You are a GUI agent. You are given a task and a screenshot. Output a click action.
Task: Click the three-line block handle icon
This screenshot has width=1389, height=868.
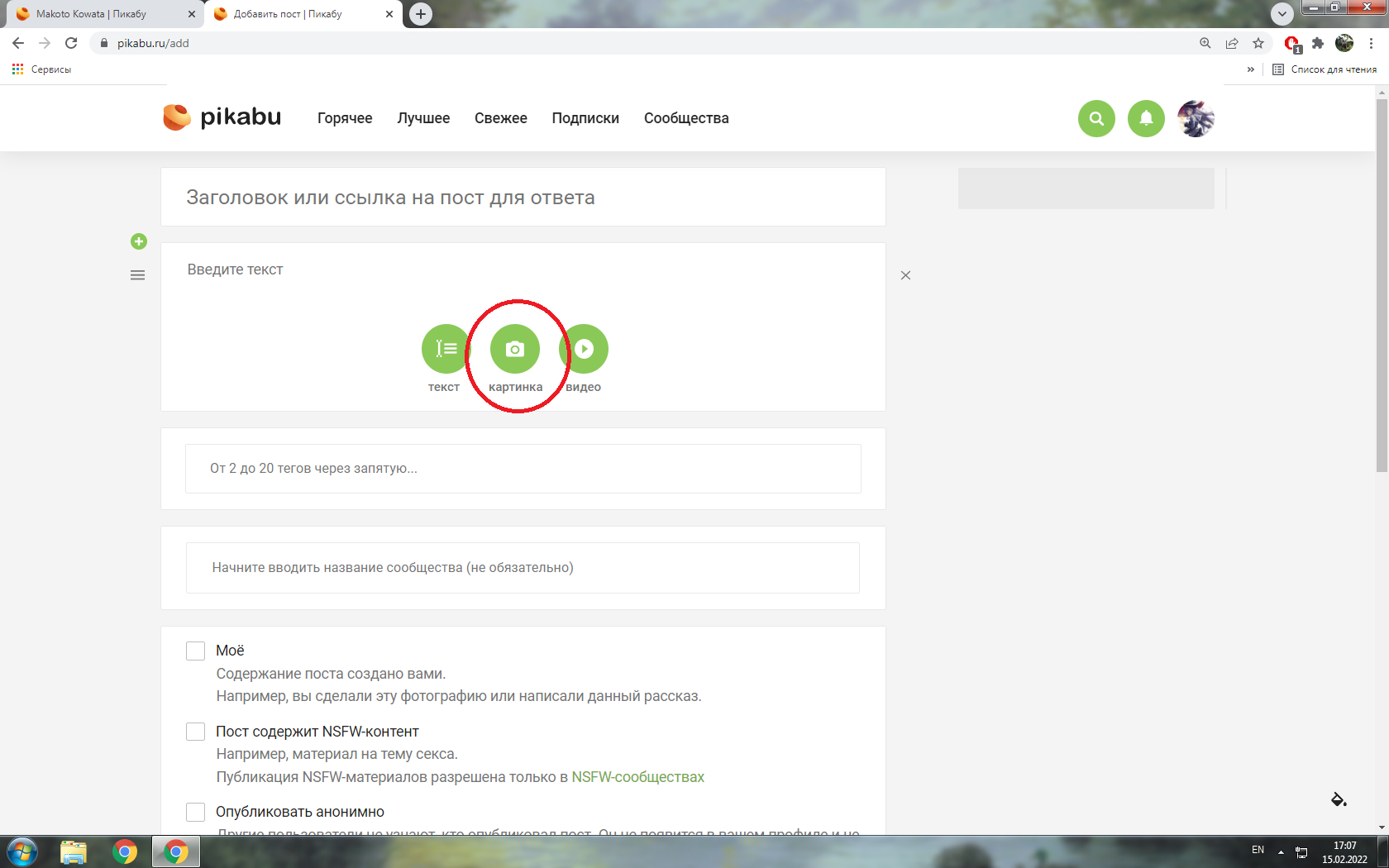138,275
